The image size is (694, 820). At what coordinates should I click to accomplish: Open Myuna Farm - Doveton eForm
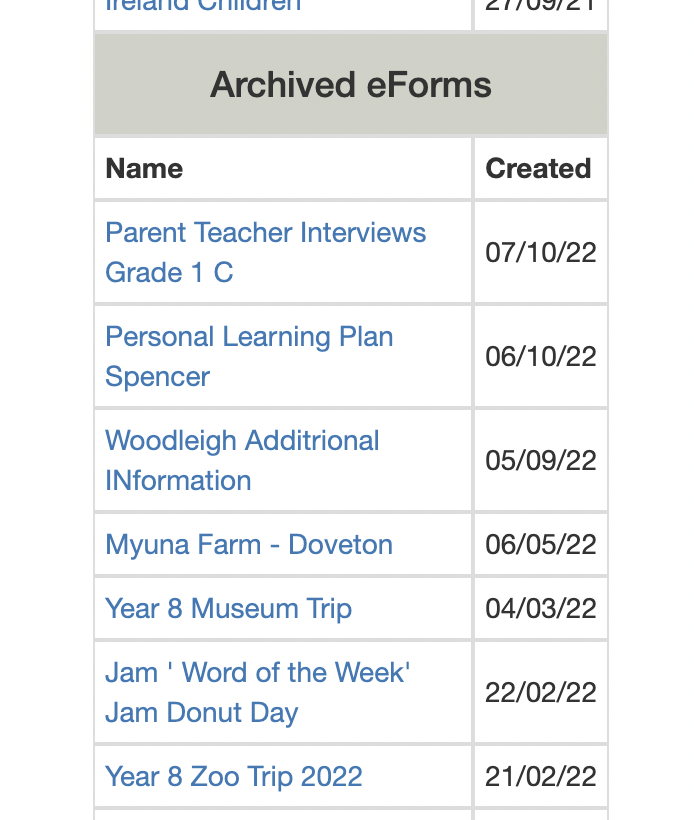pyautogui.click(x=249, y=545)
